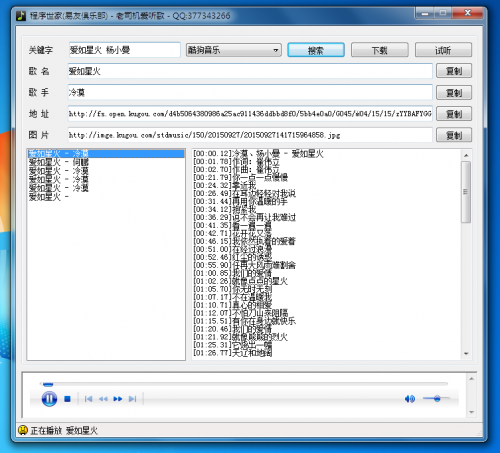Click lyric line [01:15.51]
500x453 pixels.
(244, 321)
